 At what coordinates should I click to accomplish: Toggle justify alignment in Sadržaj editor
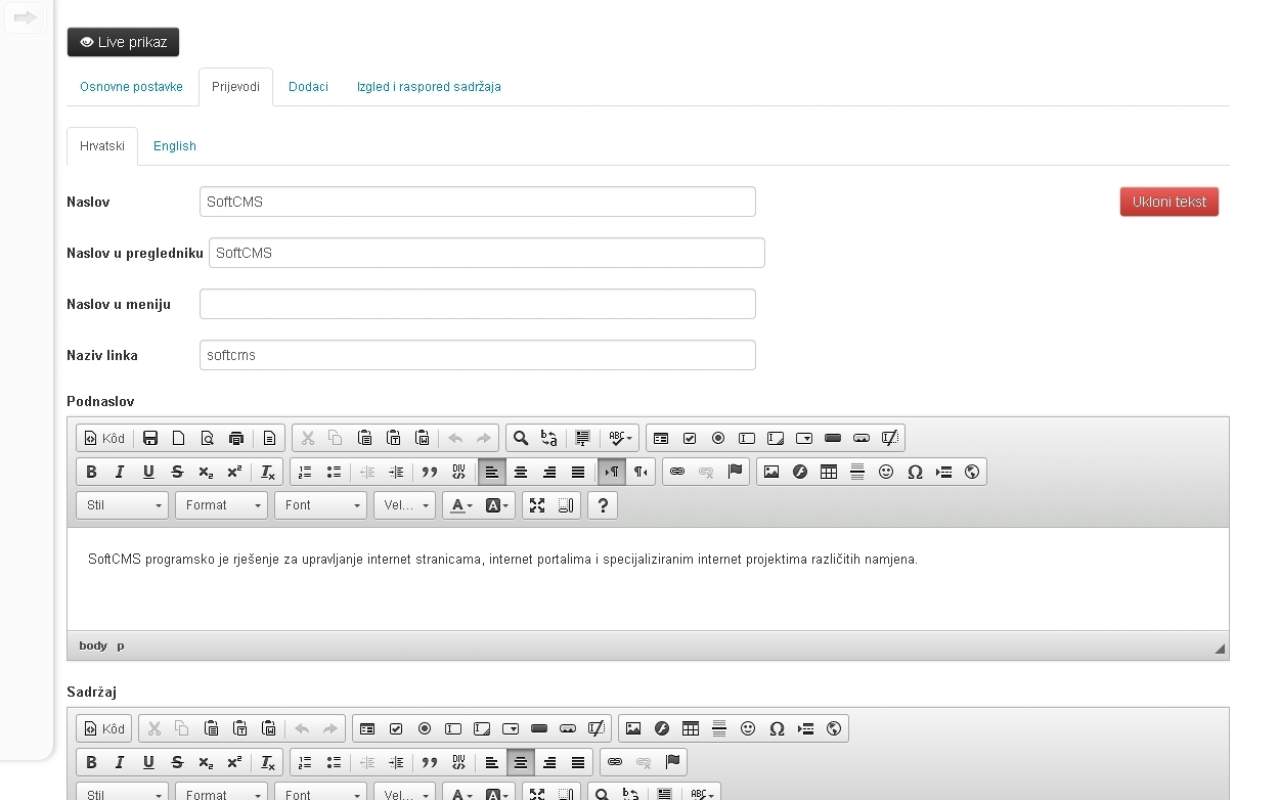578,762
